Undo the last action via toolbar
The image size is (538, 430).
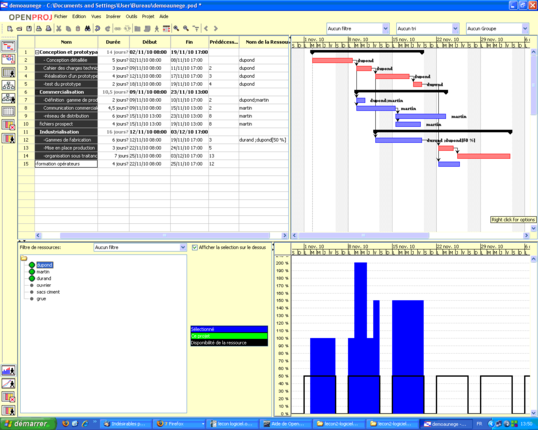(97, 28)
